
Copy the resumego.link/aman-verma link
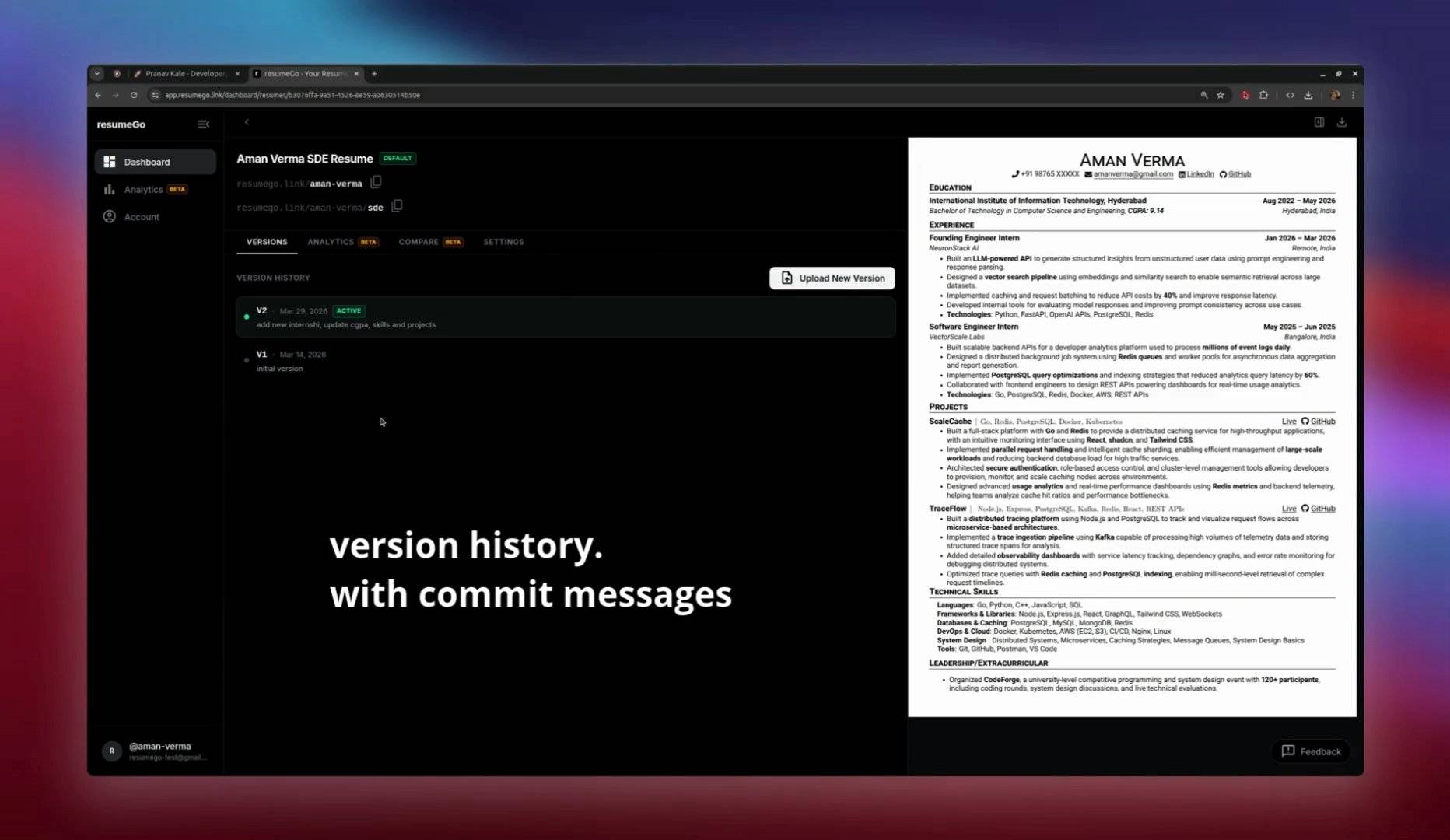point(376,182)
